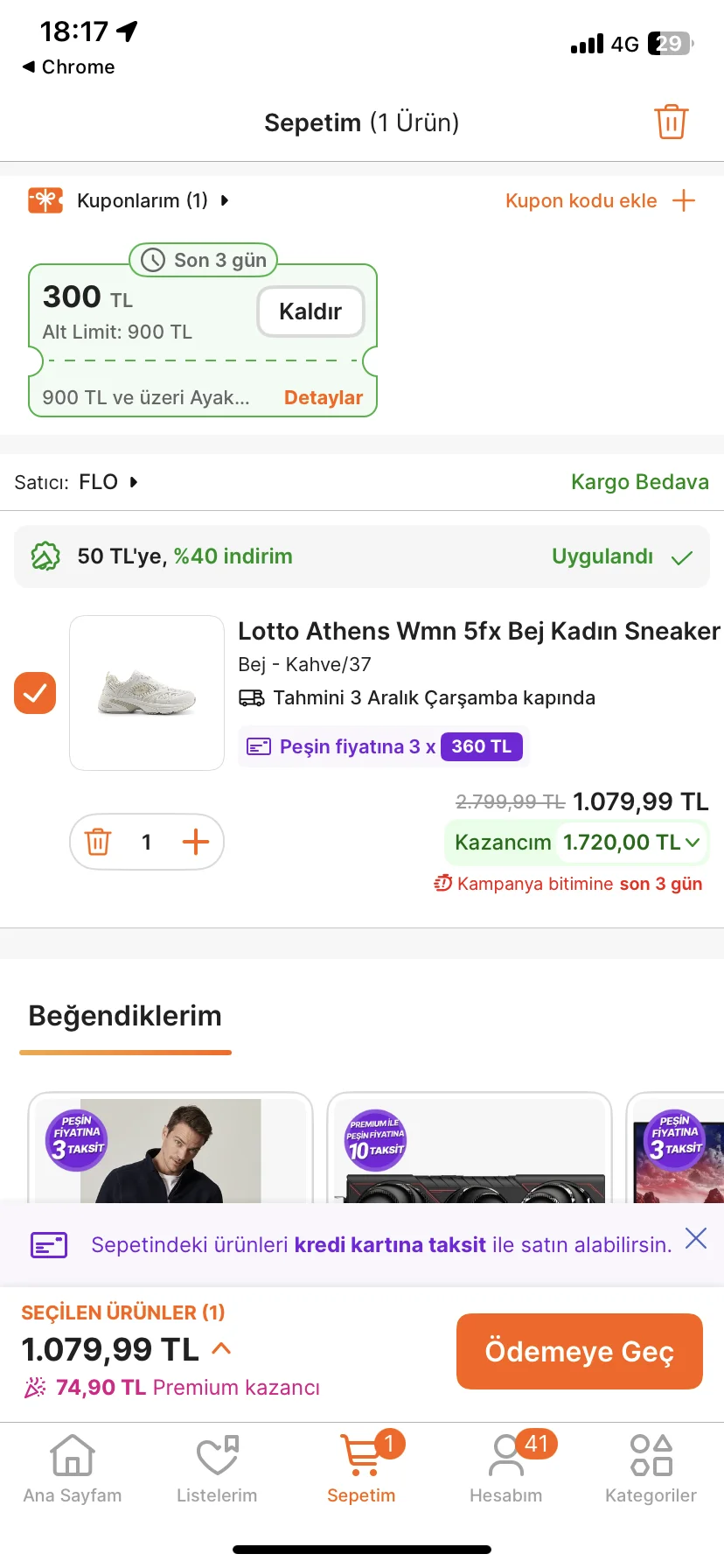The height and width of the screenshot is (1568, 724).
Task: Tap the orange coupon gift icon
Action: pyautogui.click(x=45, y=200)
